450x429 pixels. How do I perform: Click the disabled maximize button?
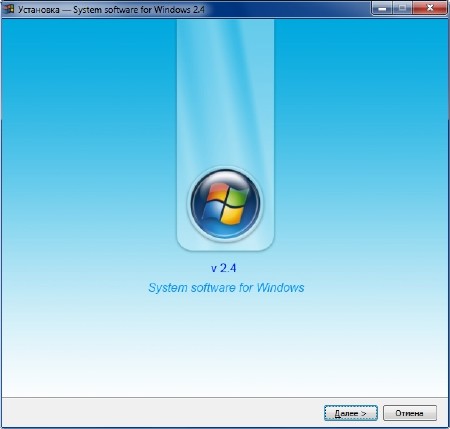click(x=403, y=8)
